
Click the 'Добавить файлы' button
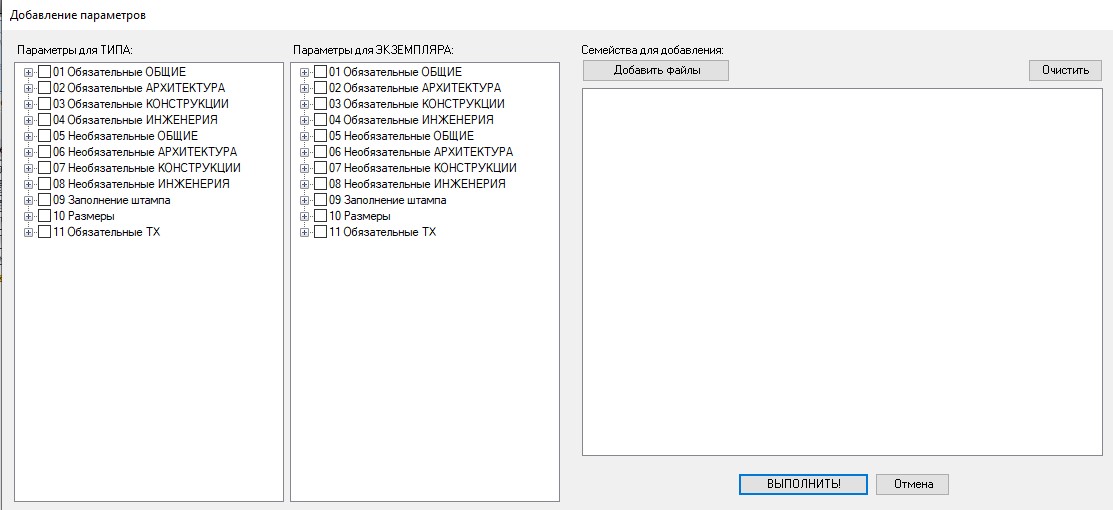pos(656,70)
